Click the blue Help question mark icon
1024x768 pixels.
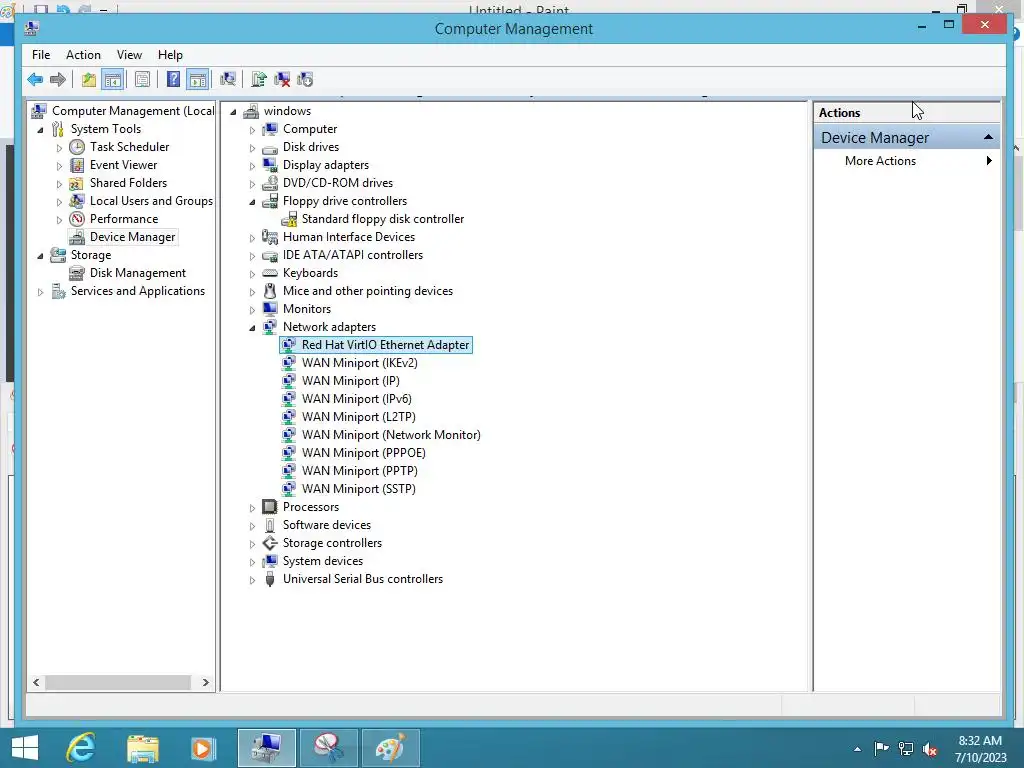click(173, 80)
